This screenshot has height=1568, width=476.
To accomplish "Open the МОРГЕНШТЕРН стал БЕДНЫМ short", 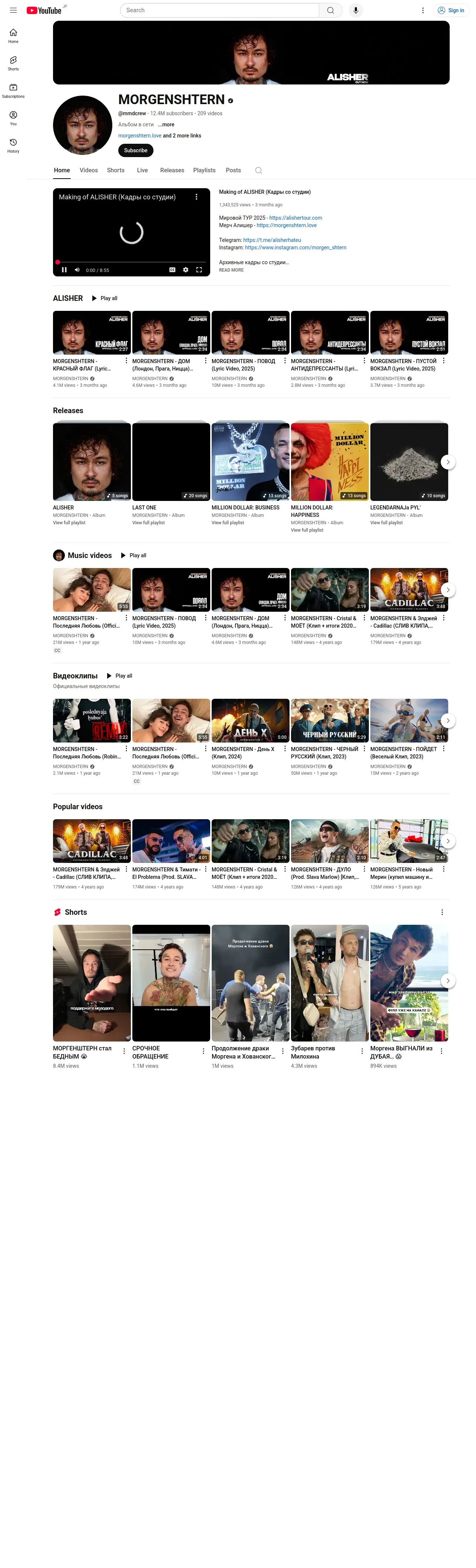I will pyautogui.click(x=92, y=983).
